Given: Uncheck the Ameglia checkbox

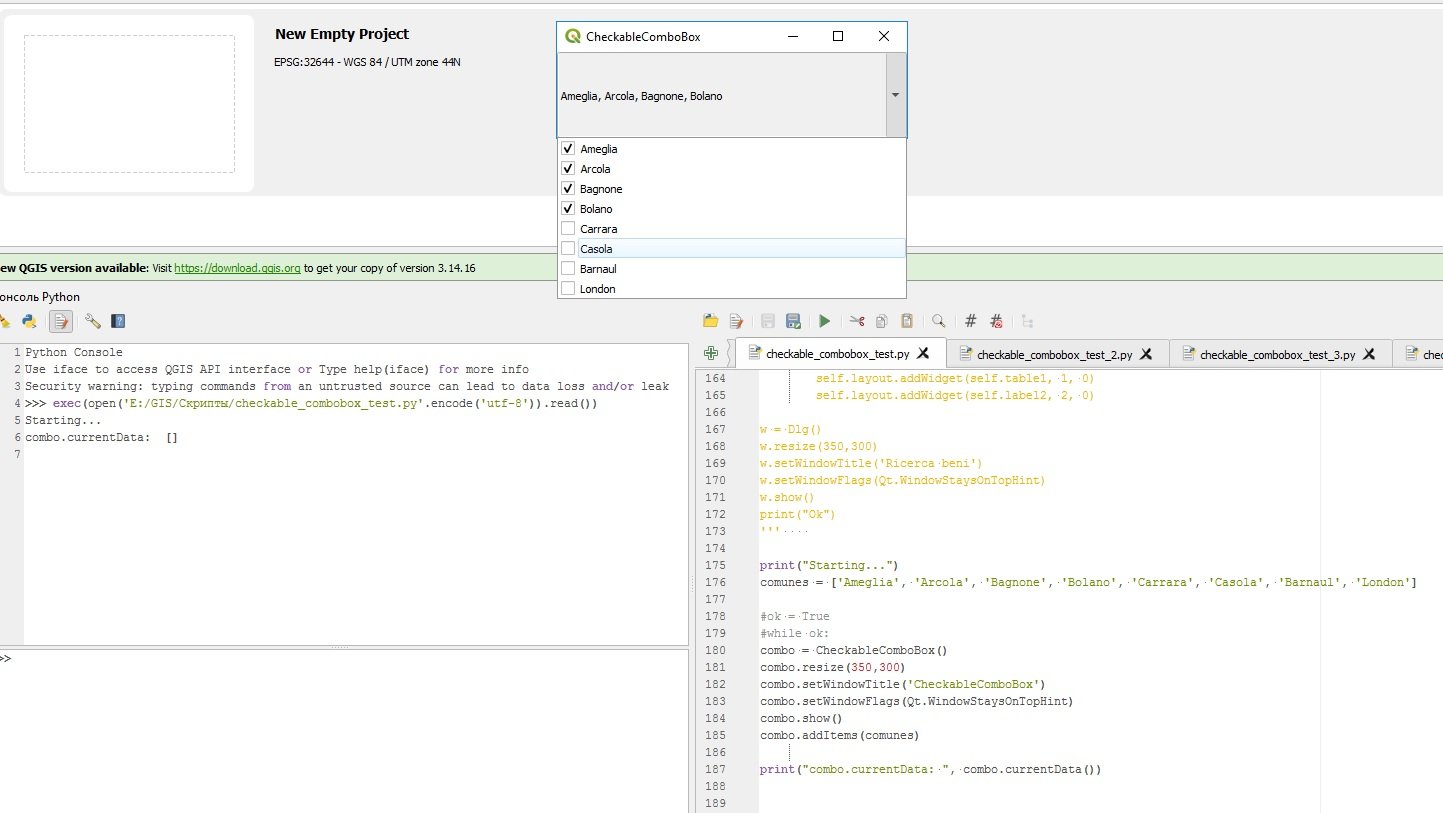Looking at the screenshot, I should (x=568, y=149).
